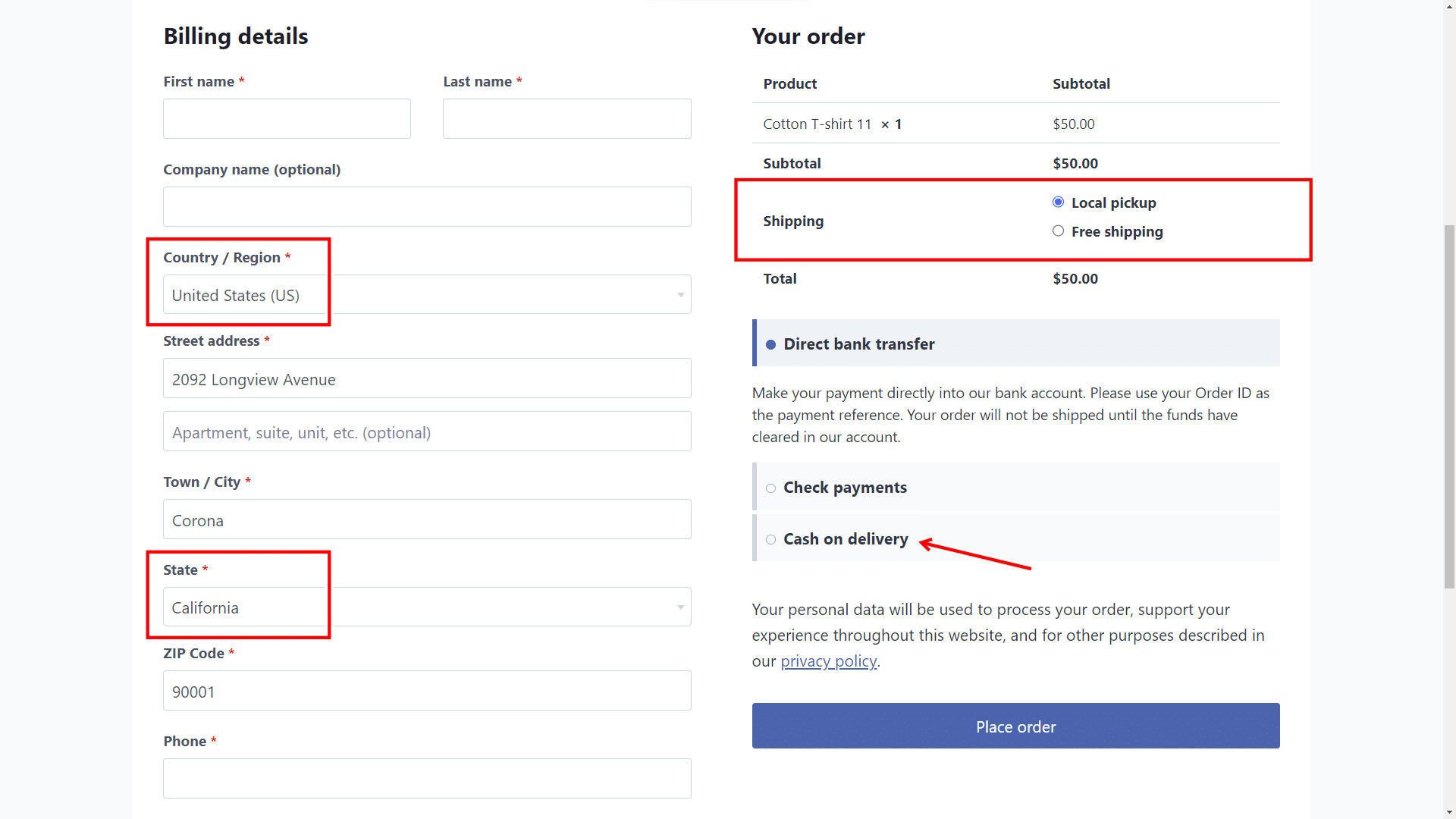
Task: Focus the Town / City field showing Corona
Action: pos(427,519)
